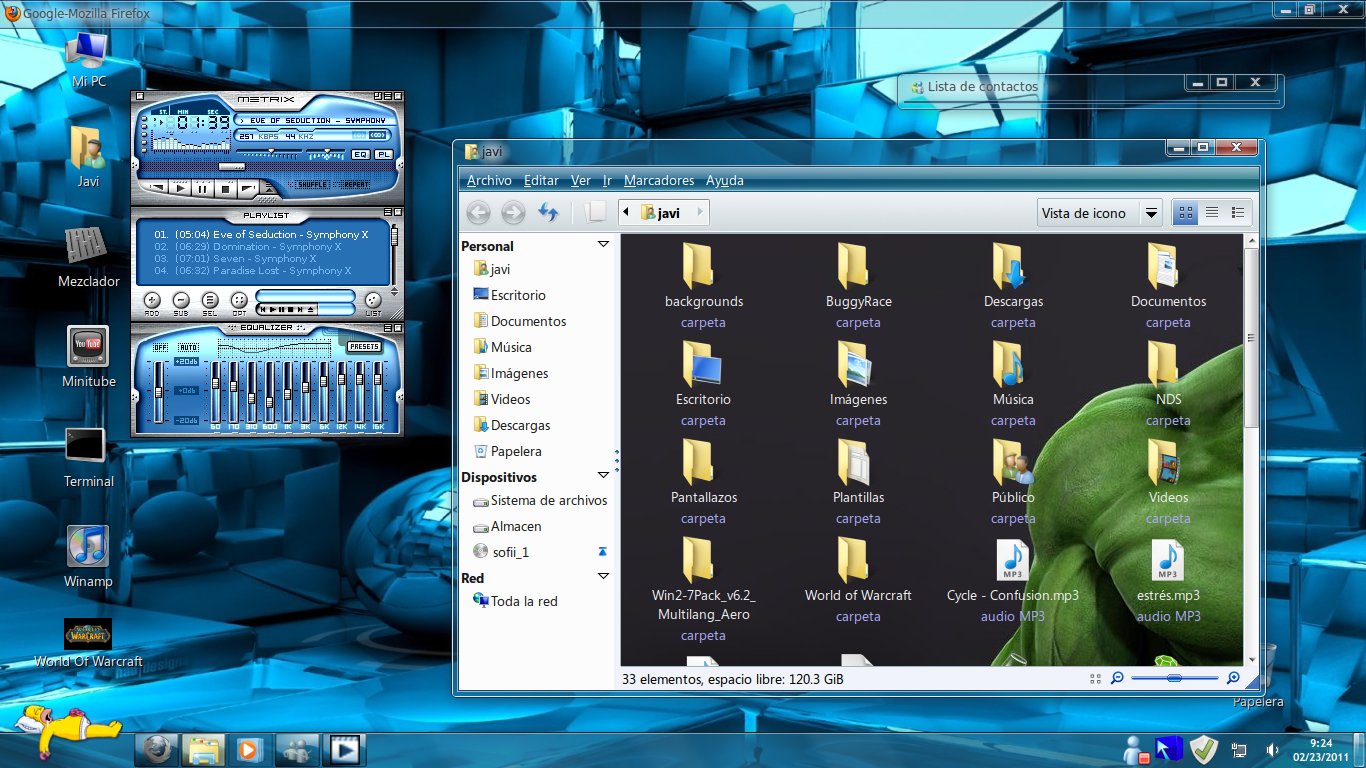Launch the Mezclador desktop icon
The height and width of the screenshot is (768, 1366).
89,255
